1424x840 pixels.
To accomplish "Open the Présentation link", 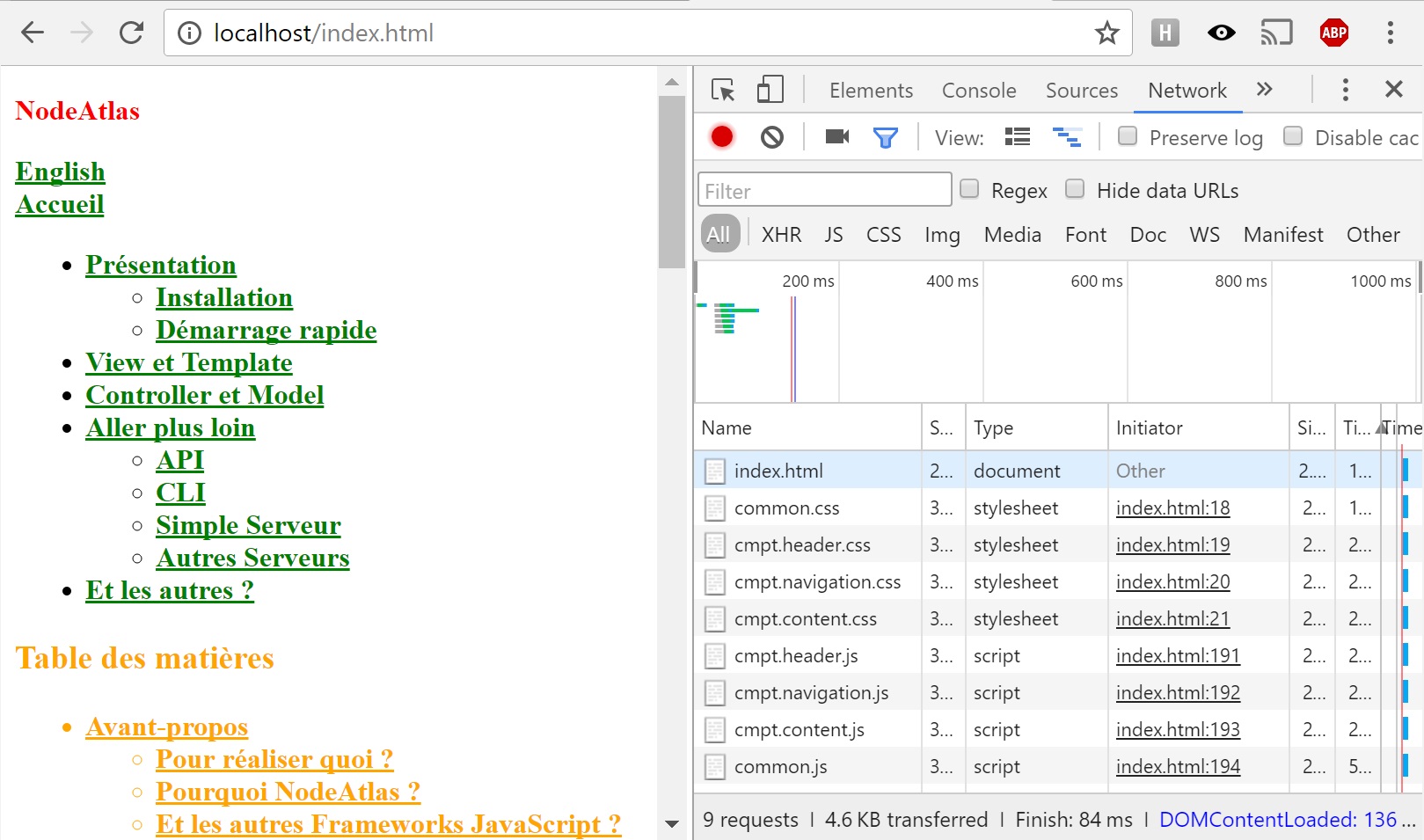I will coord(161,265).
